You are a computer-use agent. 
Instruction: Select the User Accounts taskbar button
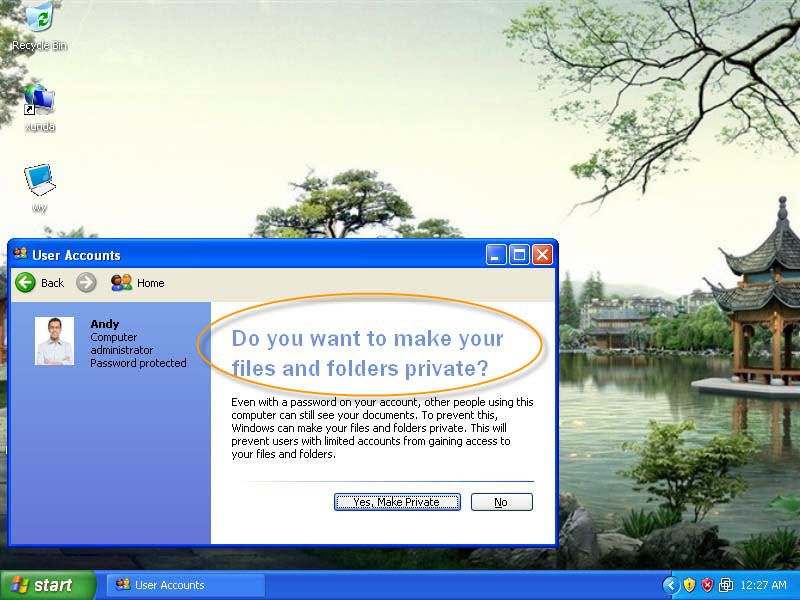[x=186, y=585]
